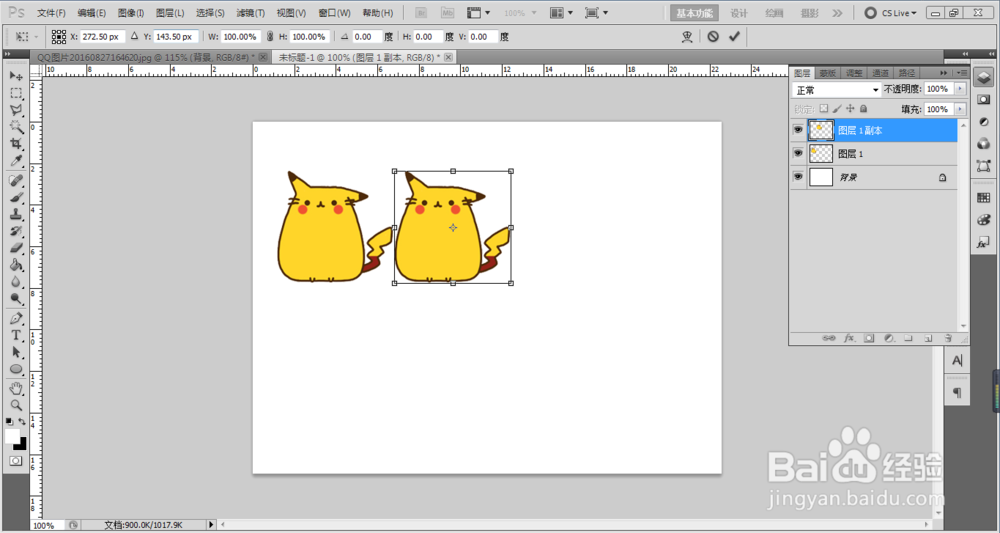
Task: Open the layer style fx dropdown
Action: (x=849, y=339)
